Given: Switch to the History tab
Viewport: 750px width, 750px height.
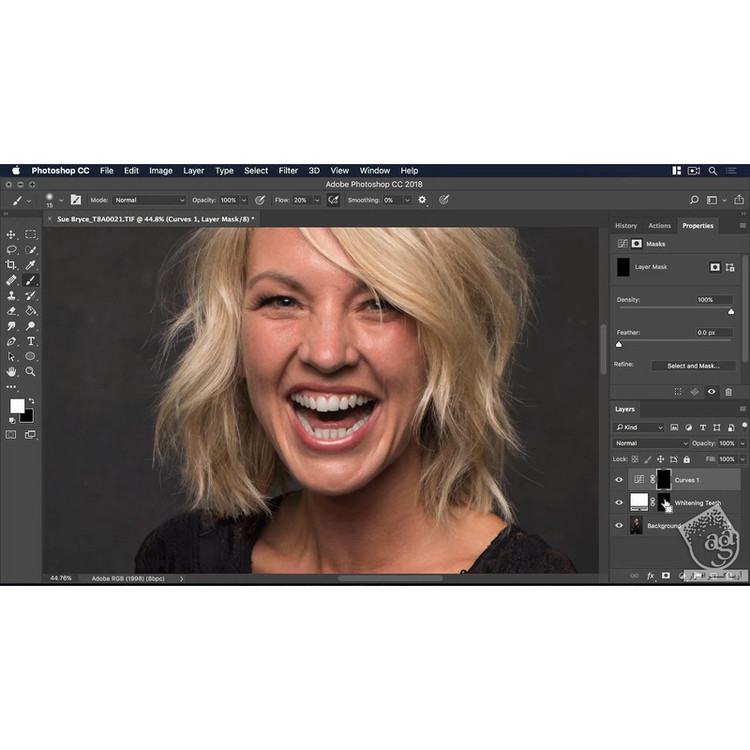Looking at the screenshot, I should click(626, 226).
